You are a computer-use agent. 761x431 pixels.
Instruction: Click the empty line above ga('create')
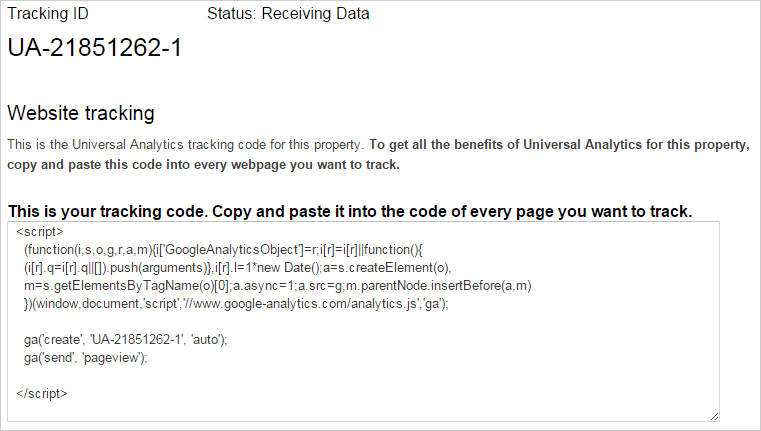pos(364,322)
